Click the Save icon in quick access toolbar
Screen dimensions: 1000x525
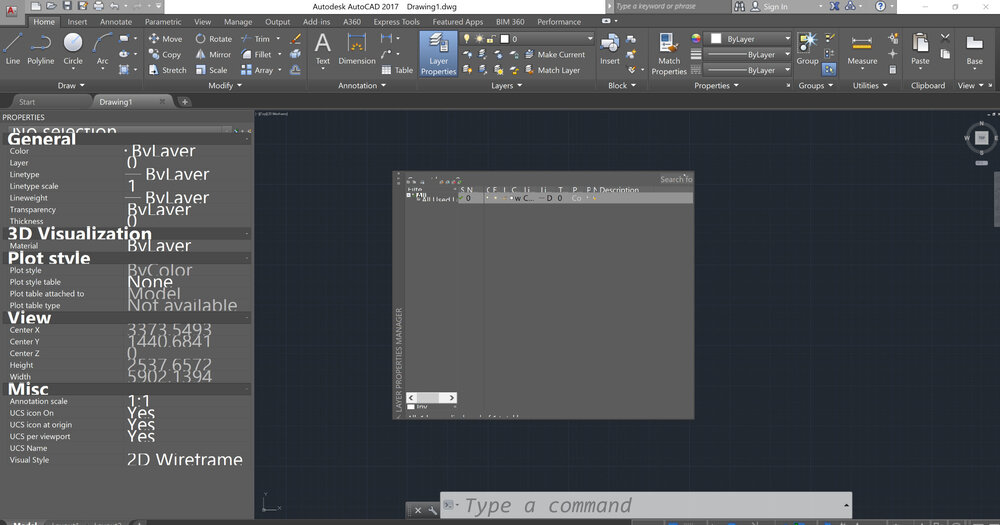coord(67,6)
